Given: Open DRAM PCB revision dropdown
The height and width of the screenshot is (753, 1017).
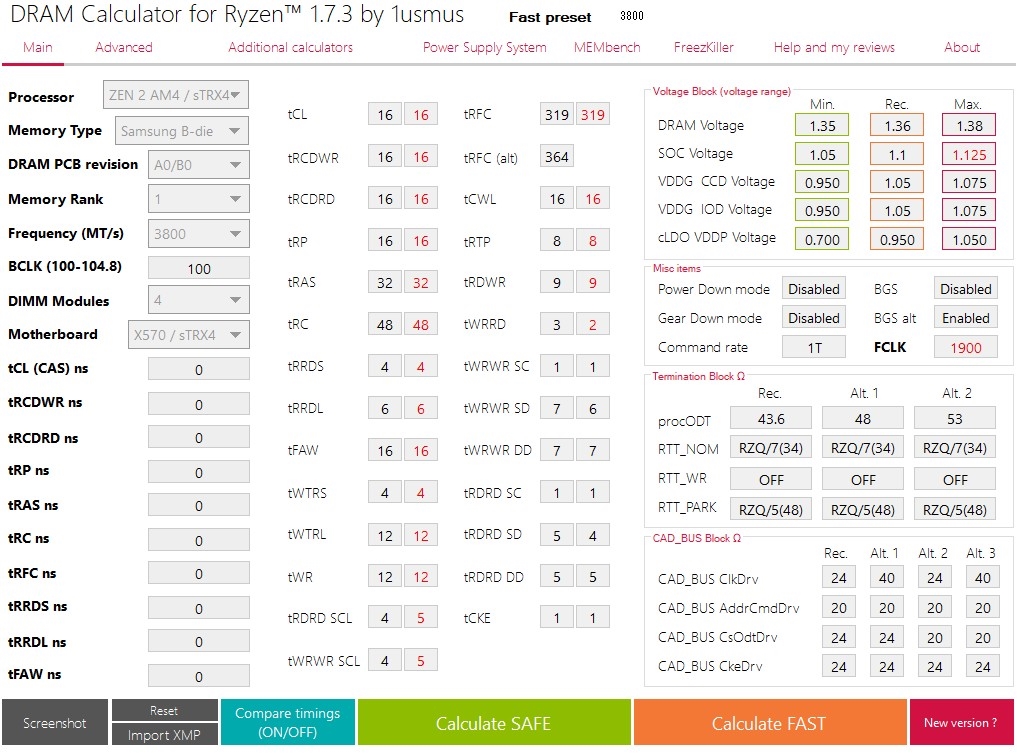Looking at the screenshot, I should [x=198, y=165].
